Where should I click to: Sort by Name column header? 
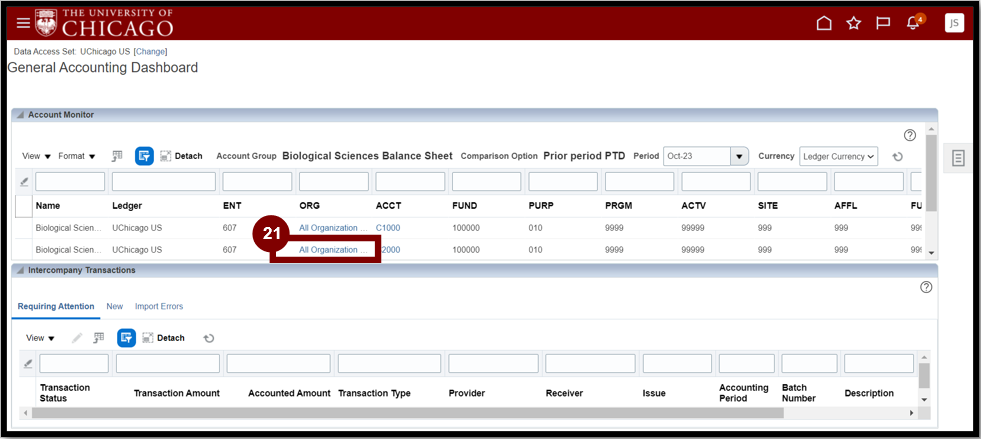coord(48,206)
